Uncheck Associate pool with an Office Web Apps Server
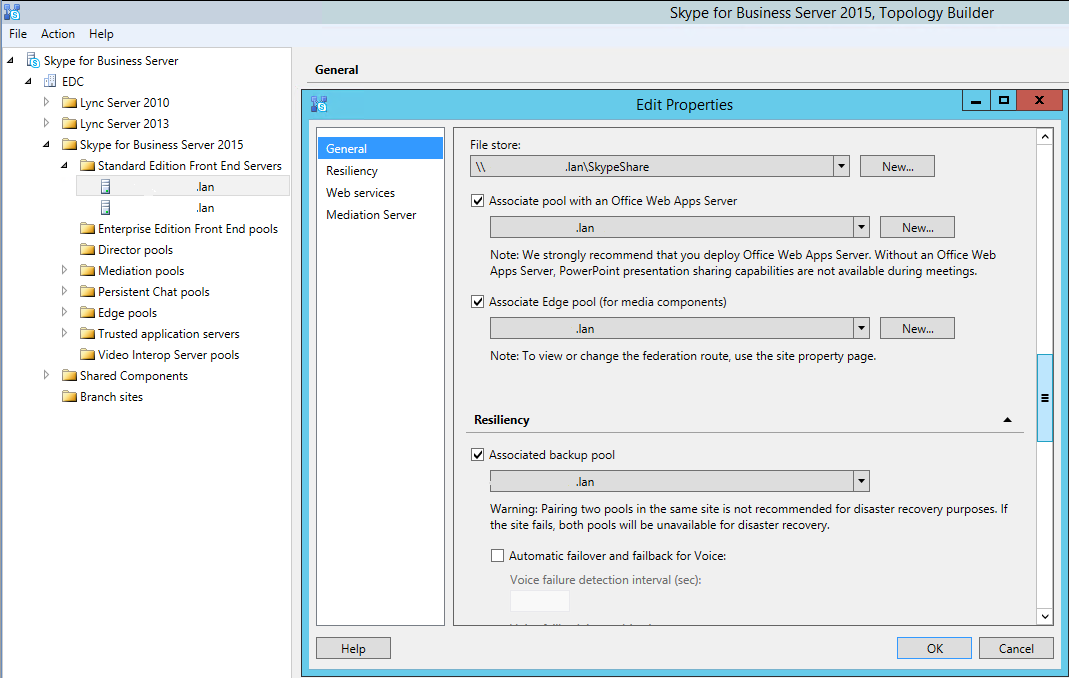Viewport: 1069px width, 678px height. [477, 199]
